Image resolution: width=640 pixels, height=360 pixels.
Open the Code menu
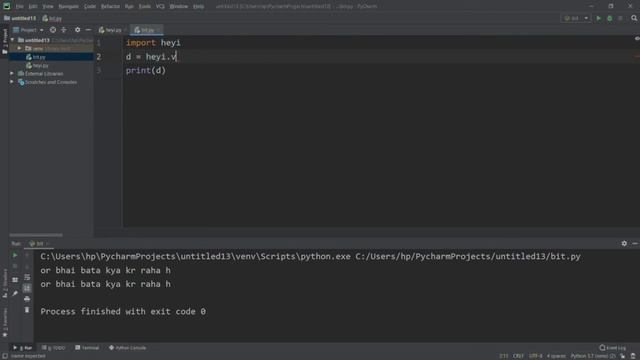click(90, 7)
